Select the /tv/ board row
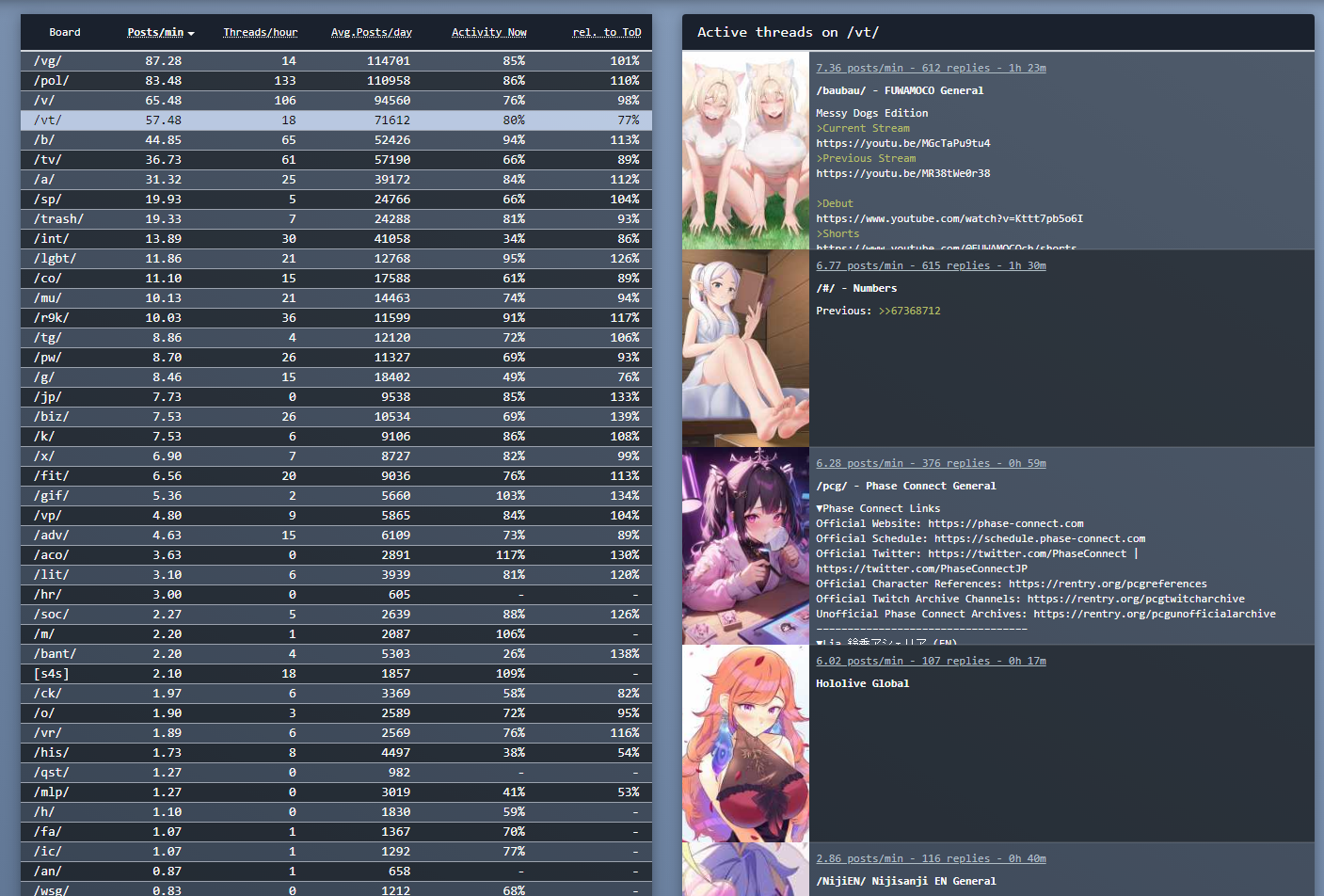The width and height of the screenshot is (1324, 896). pos(336,160)
